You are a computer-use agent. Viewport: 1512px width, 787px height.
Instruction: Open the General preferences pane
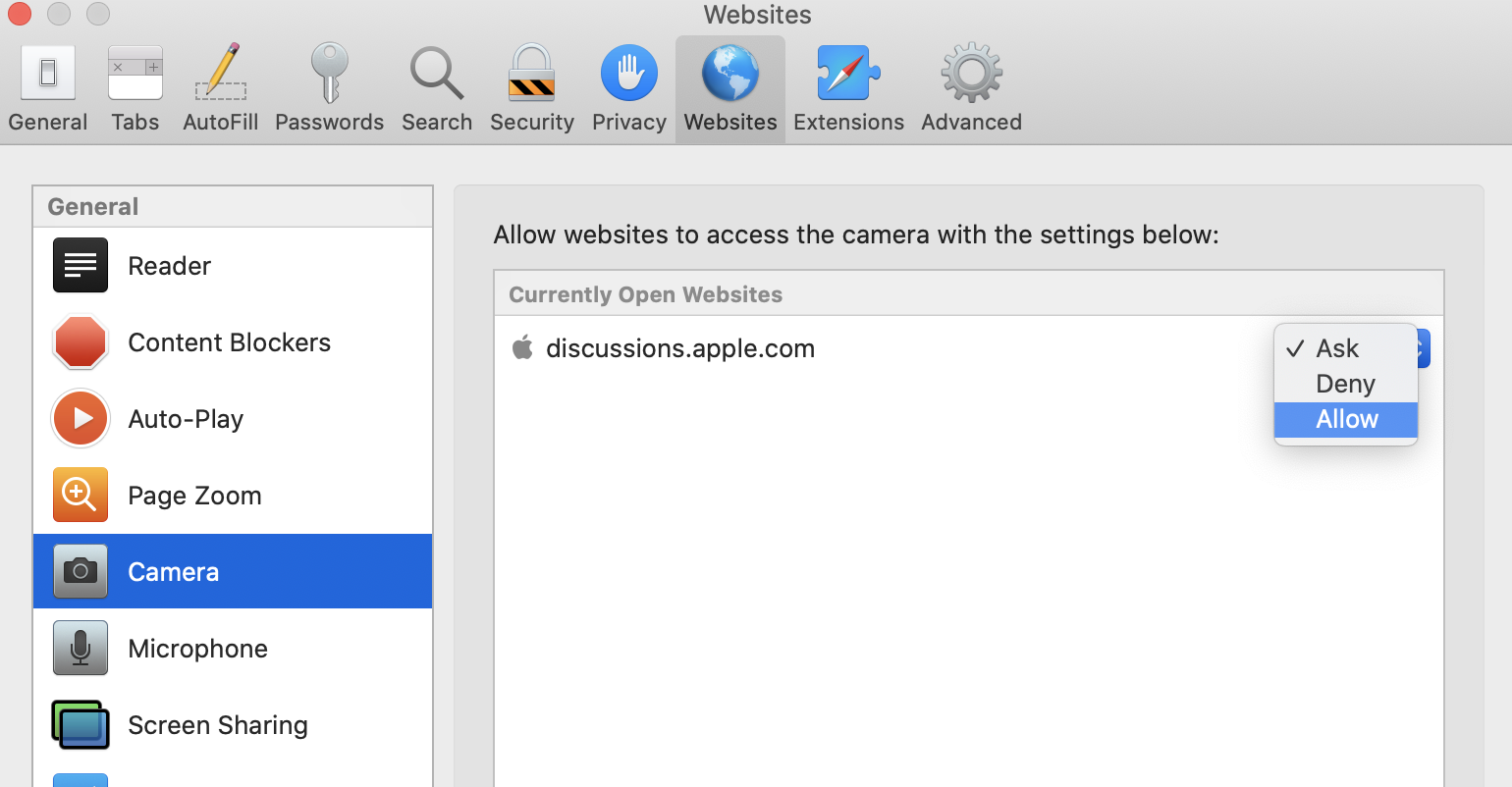pos(47,90)
